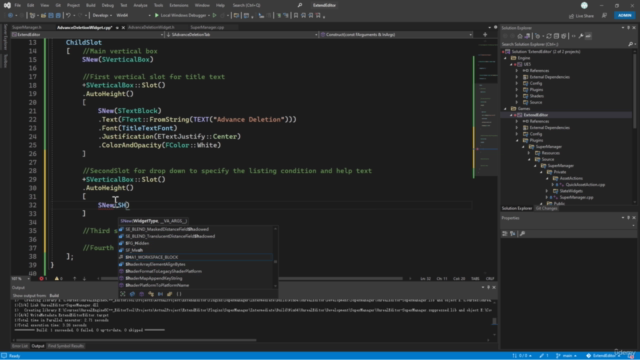640x360 pixels.
Task: Open the editor zoom percentage dropdown
Action: point(21,278)
